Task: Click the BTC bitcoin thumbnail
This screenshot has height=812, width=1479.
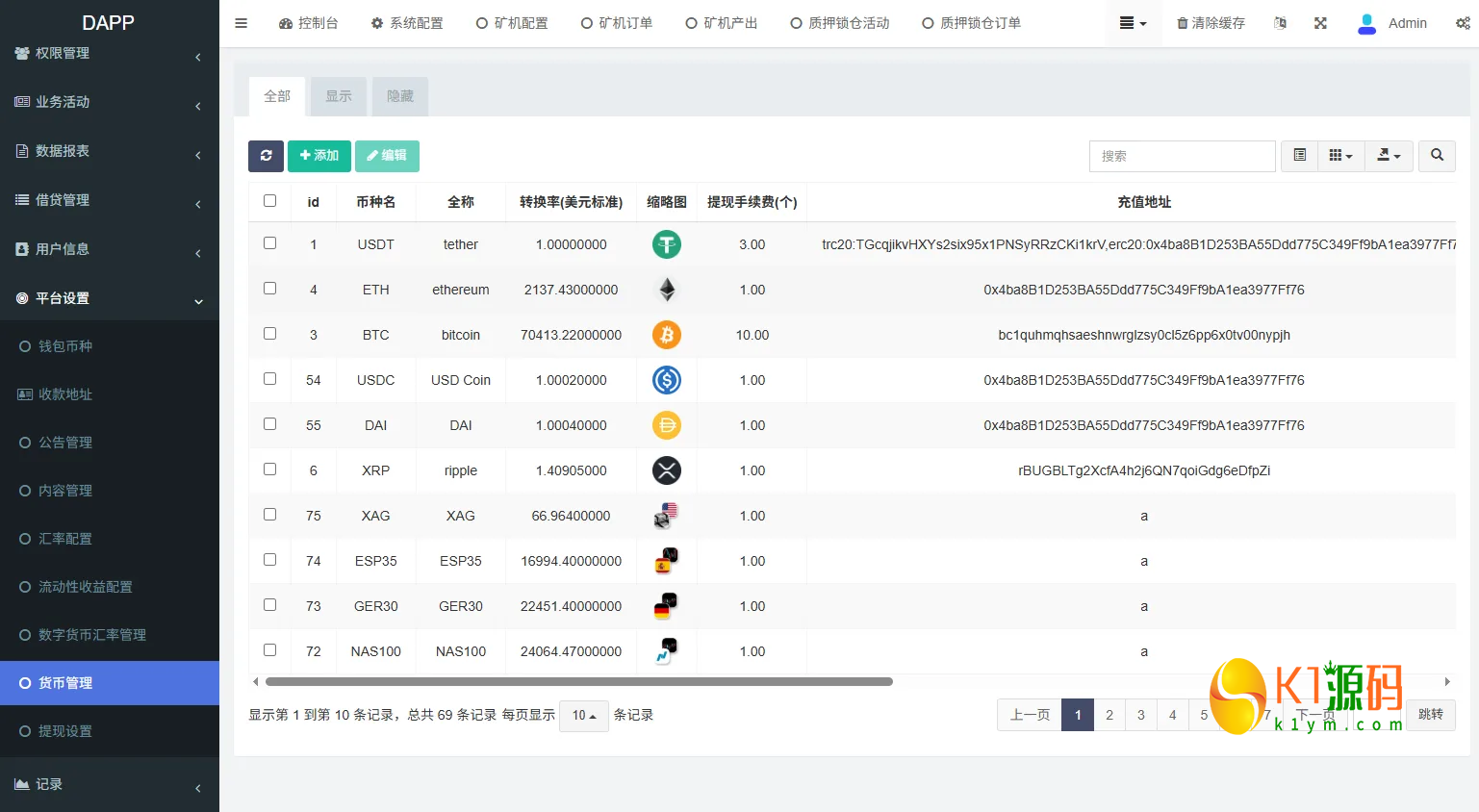Action: [x=667, y=335]
